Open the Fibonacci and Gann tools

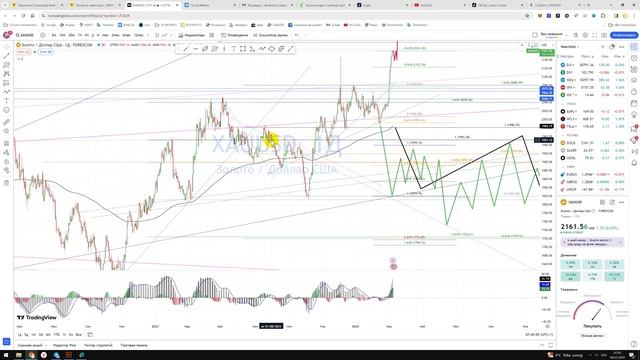coord(6,65)
